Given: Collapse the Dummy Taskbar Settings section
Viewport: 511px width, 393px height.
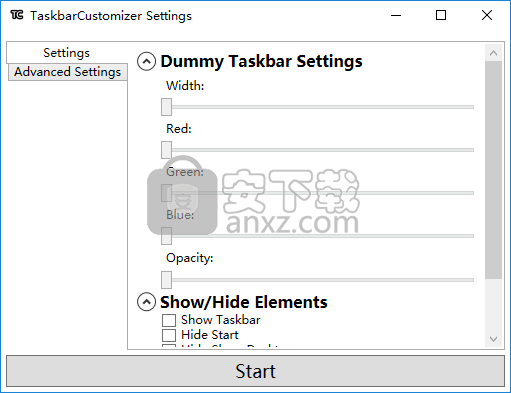Looking at the screenshot, I should [146, 62].
